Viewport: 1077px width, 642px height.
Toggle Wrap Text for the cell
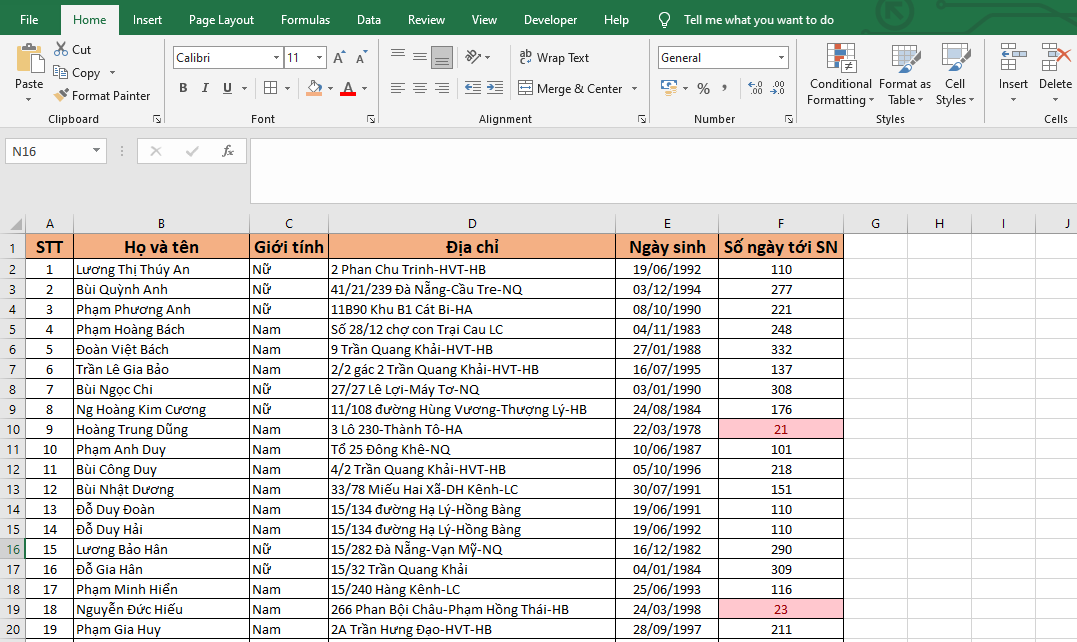click(554, 58)
